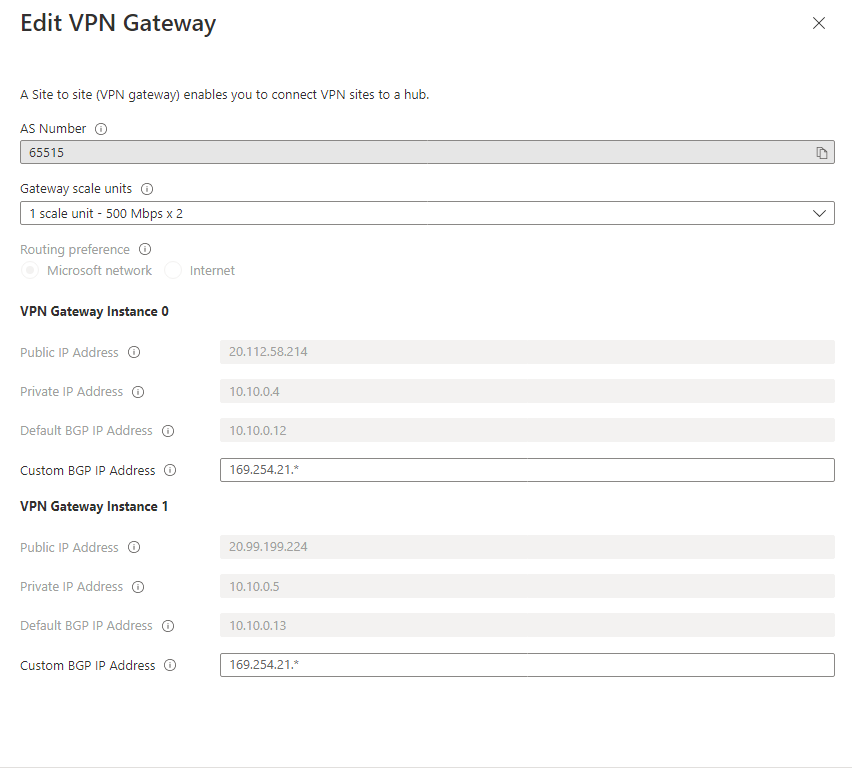Click Instance 1 Private IP Address info icon
The width and height of the screenshot is (852, 776).
tap(138, 587)
